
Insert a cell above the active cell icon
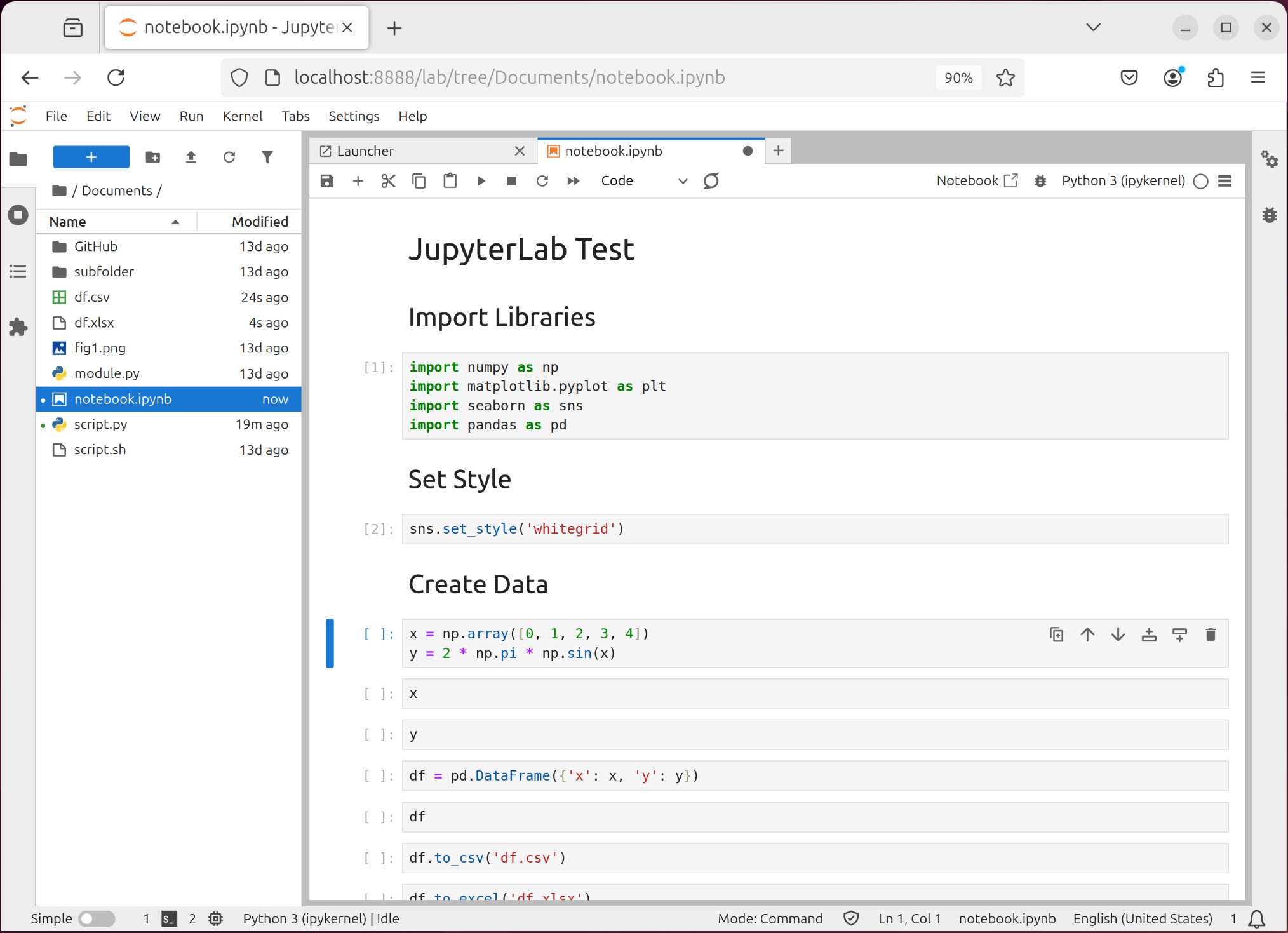click(1149, 634)
